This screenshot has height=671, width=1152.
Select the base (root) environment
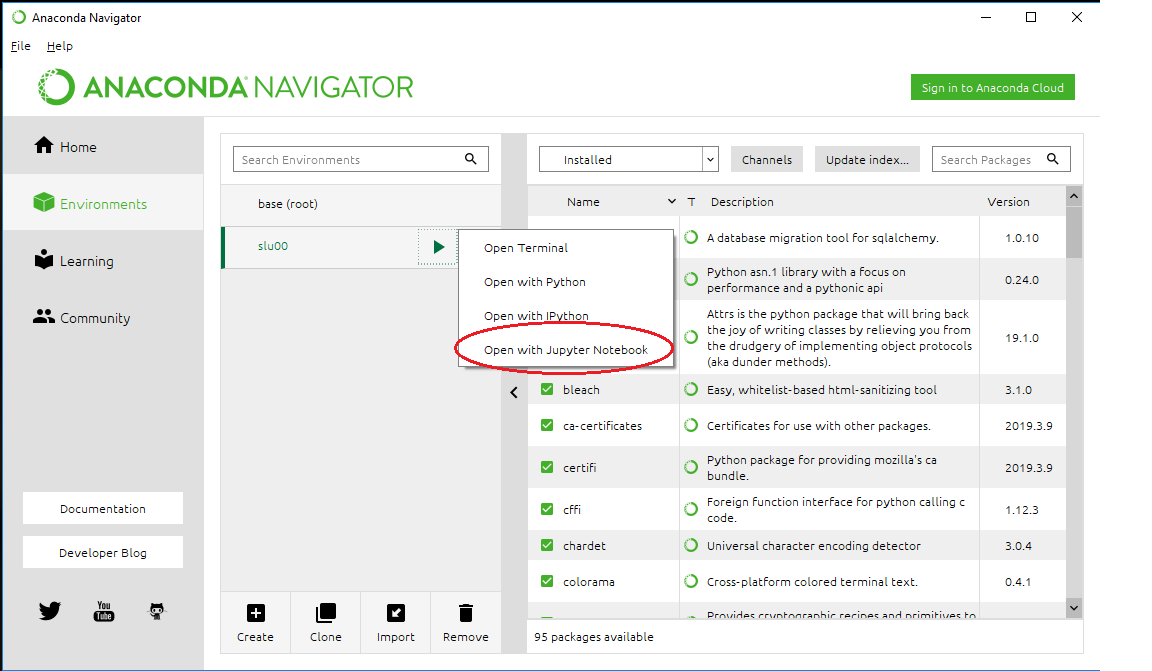[x=361, y=204]
